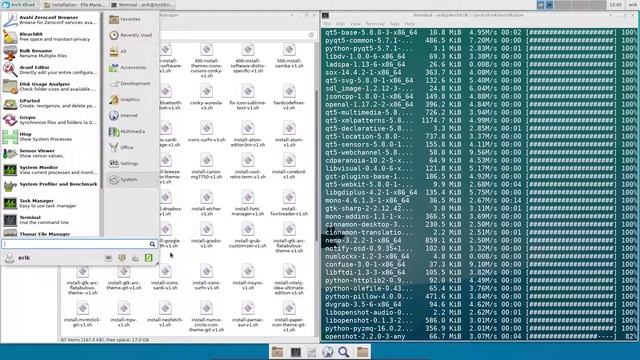
Task: Open magnifier search icon in bottom dock
Action: 343,351
